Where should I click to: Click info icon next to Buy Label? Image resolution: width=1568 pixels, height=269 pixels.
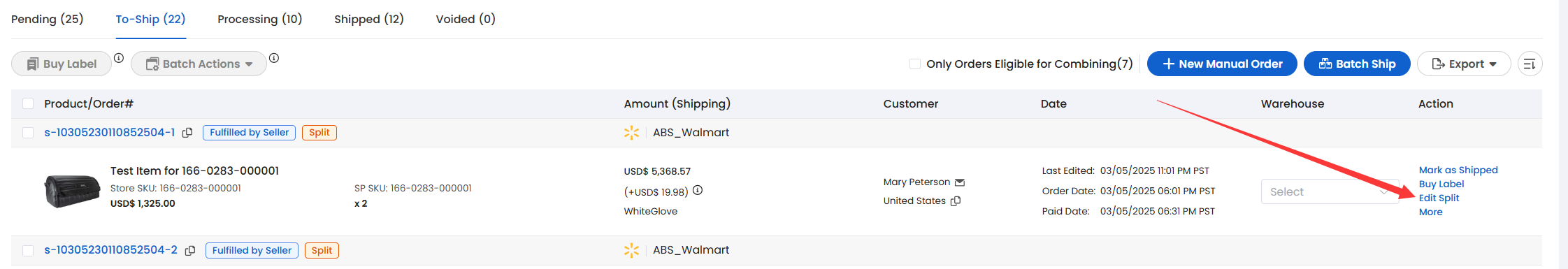(119, 58)
